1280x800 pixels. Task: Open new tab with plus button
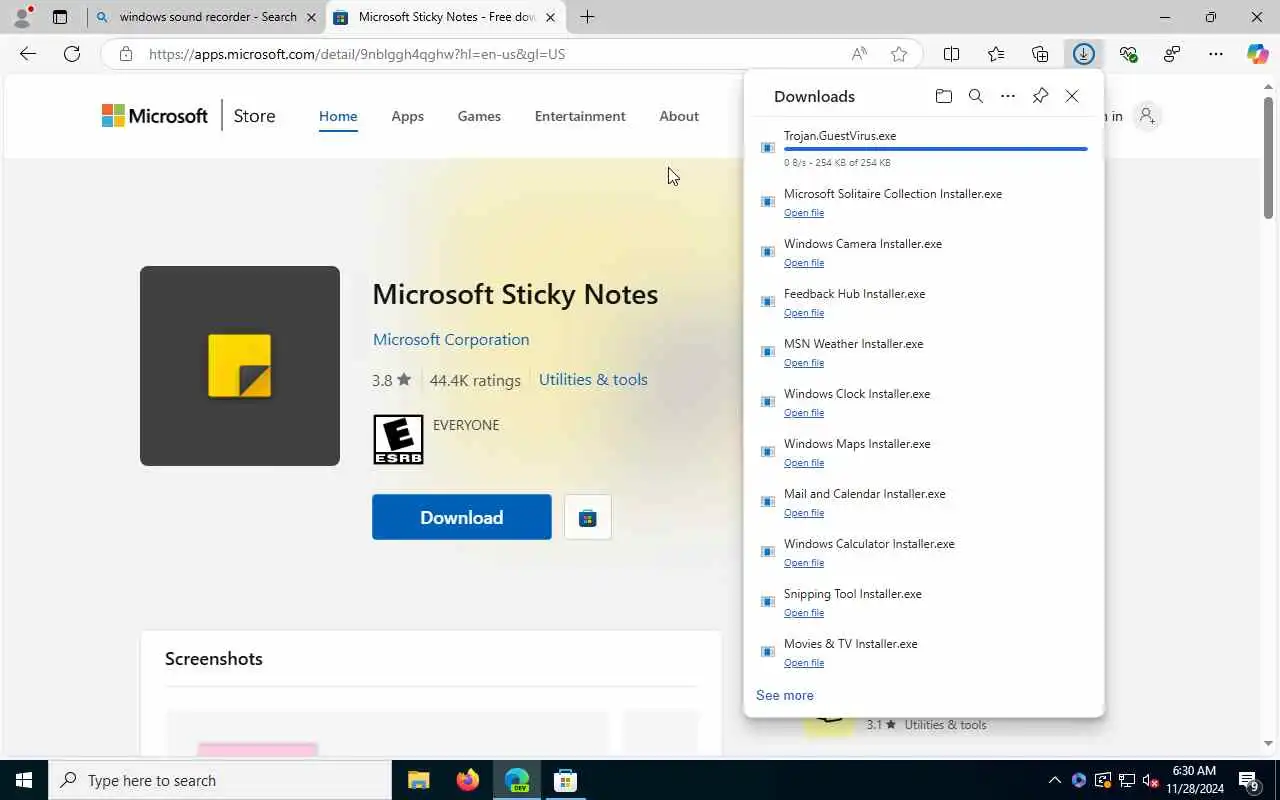click(x=587, y=17)
